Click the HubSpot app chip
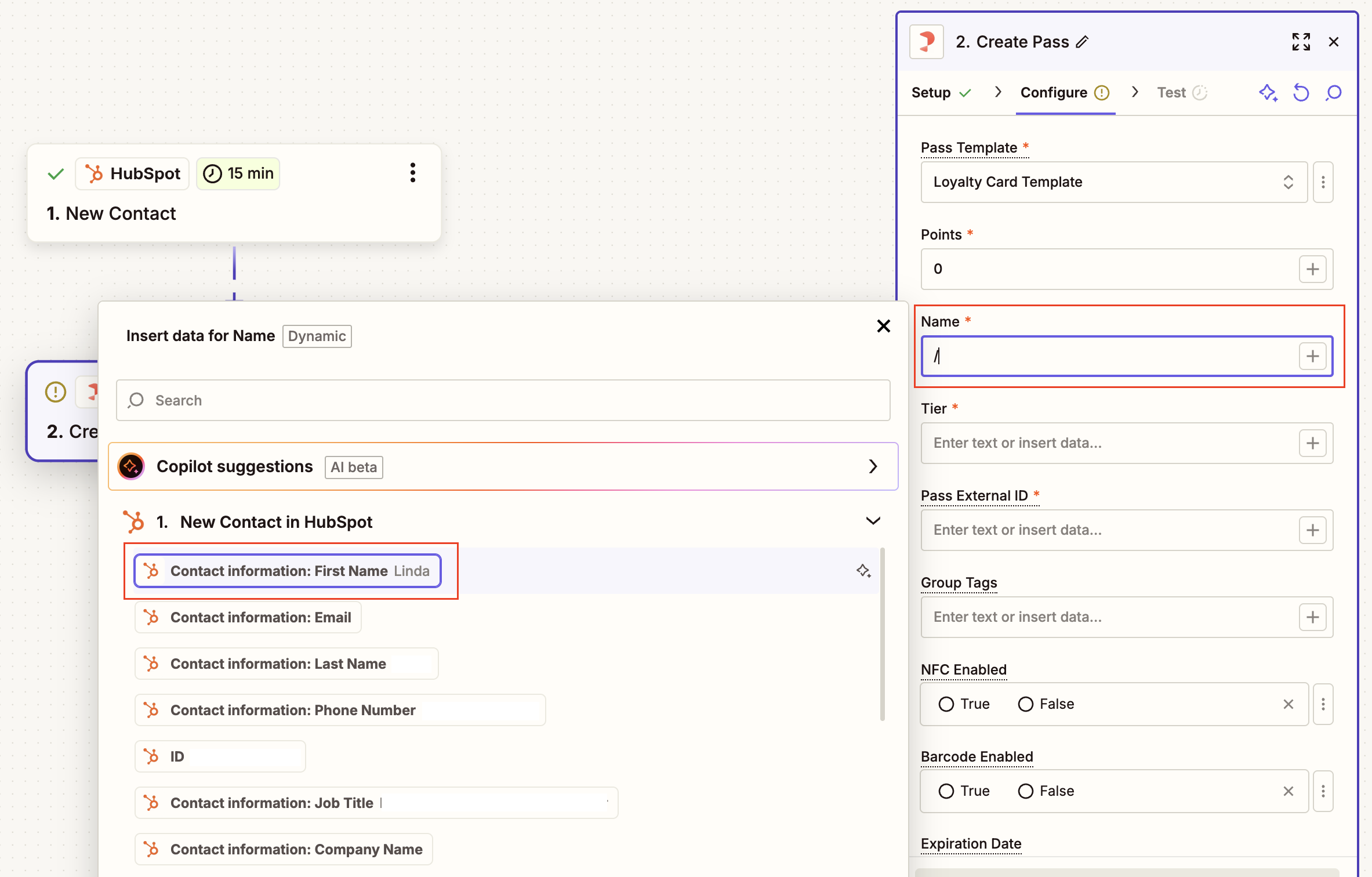 click(x=132, y=173)
